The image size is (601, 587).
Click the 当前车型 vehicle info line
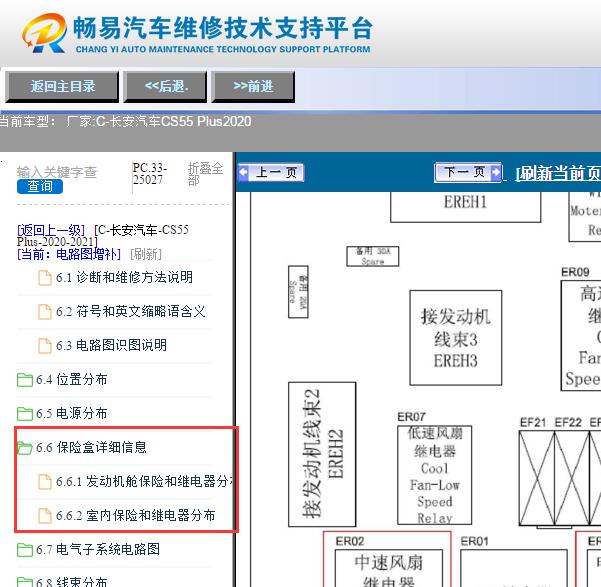click(x=125, y=122)
